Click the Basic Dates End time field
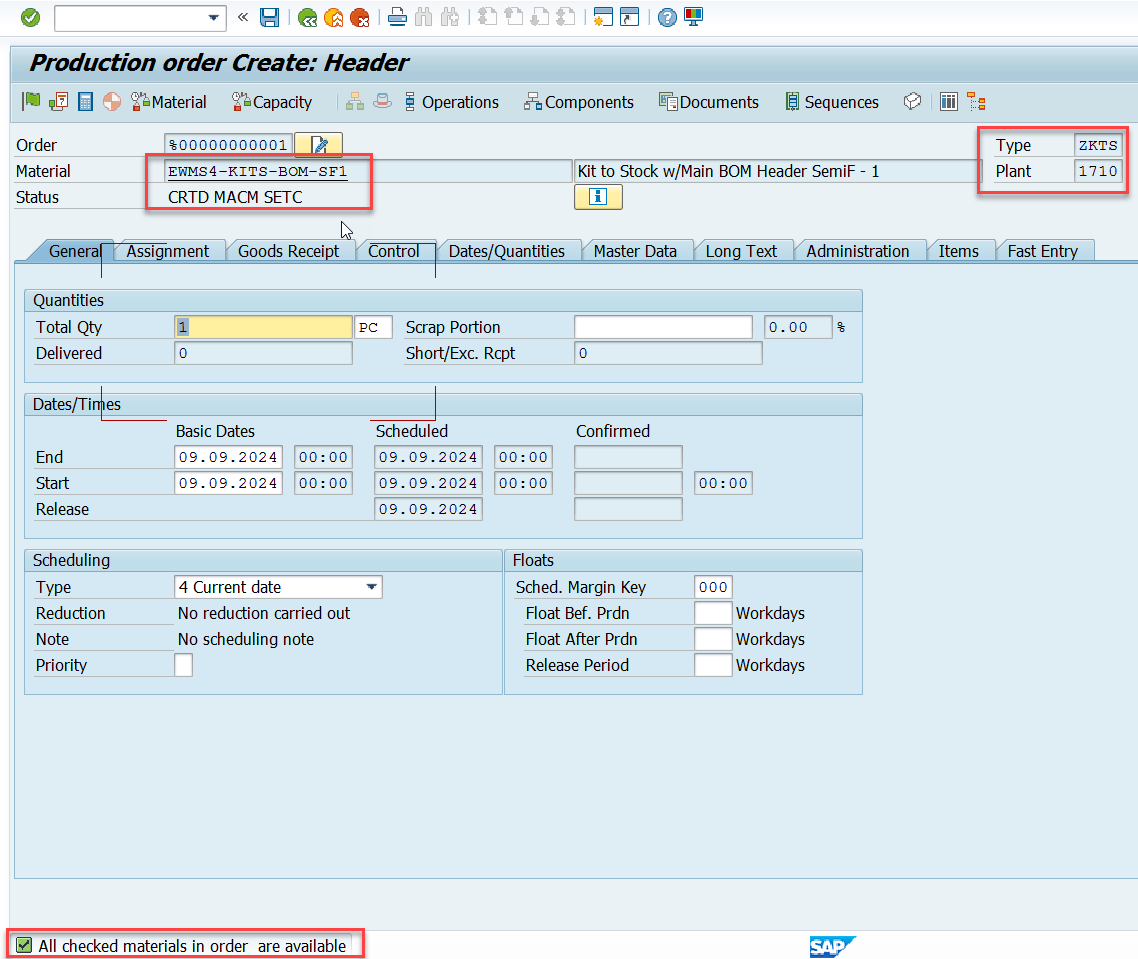Screen dimensions: 1138x959 click(324, 457)
